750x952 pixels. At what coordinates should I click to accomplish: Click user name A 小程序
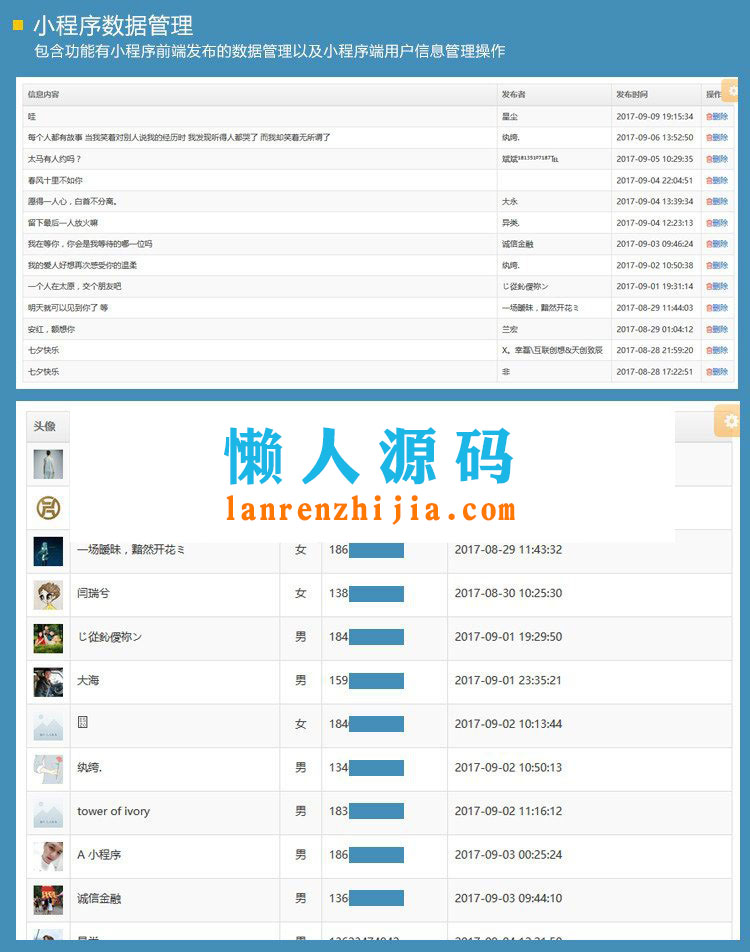click(99, 855)
